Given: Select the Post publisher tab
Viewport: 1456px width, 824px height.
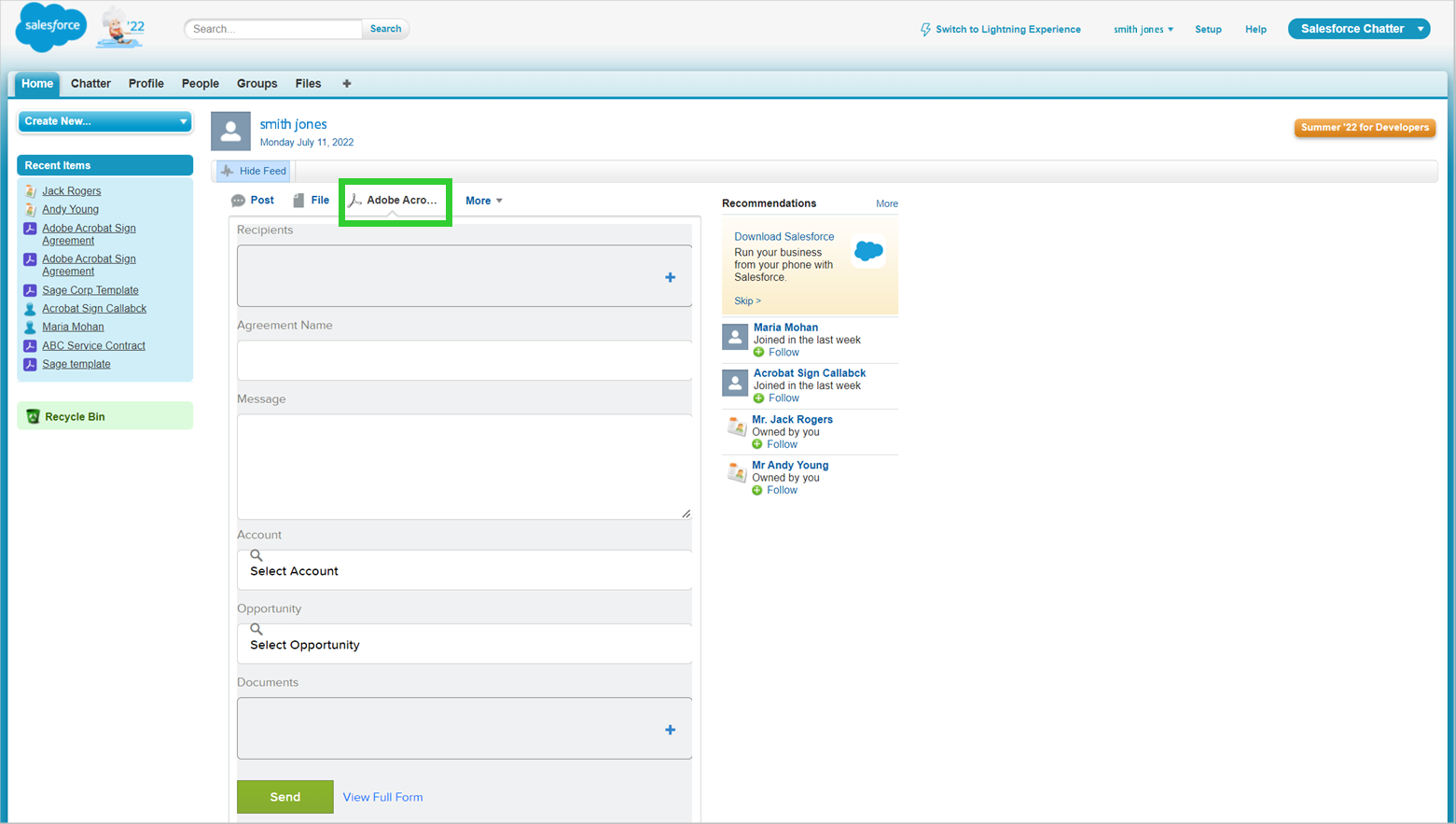Looking at the screenshot, I should 253,201.
